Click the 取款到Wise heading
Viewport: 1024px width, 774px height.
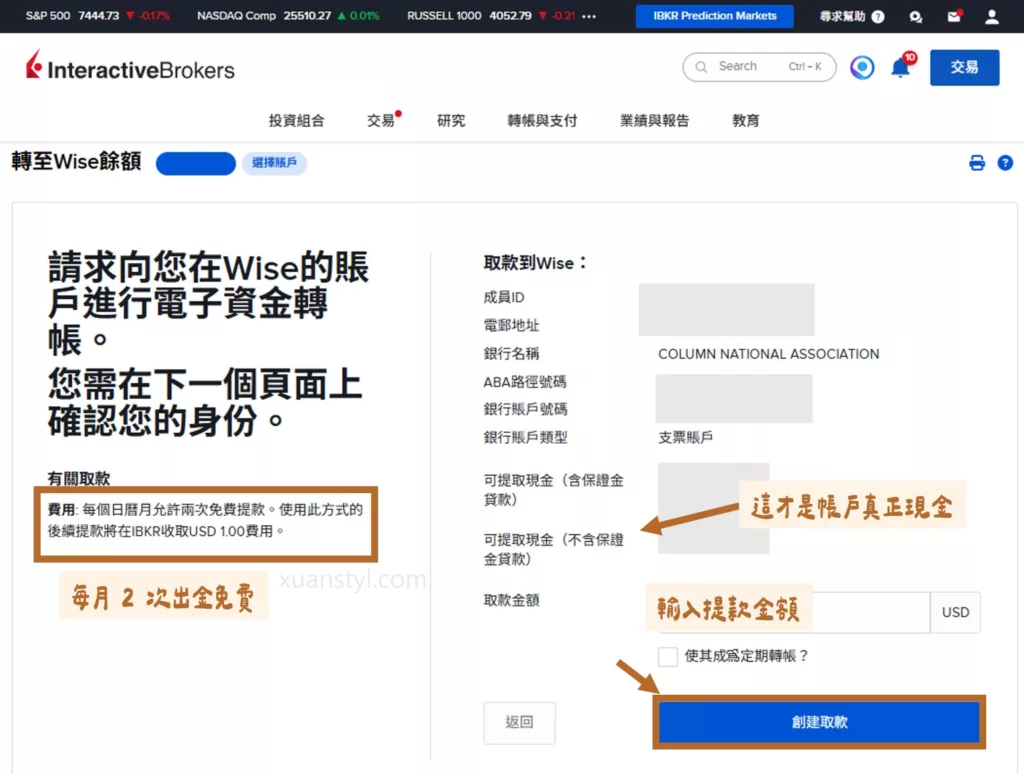click(535, 263)
